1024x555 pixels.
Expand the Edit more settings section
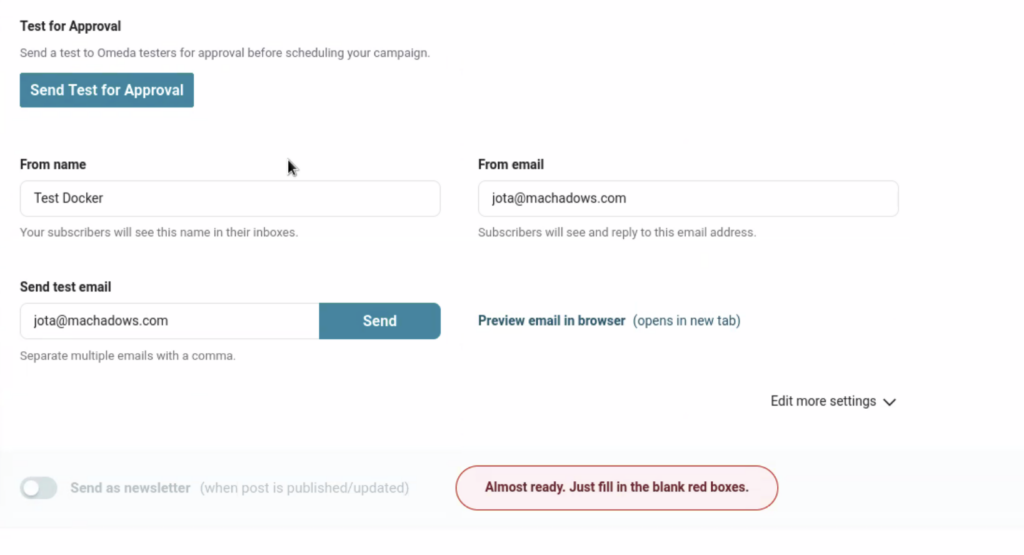coord(823,401)
